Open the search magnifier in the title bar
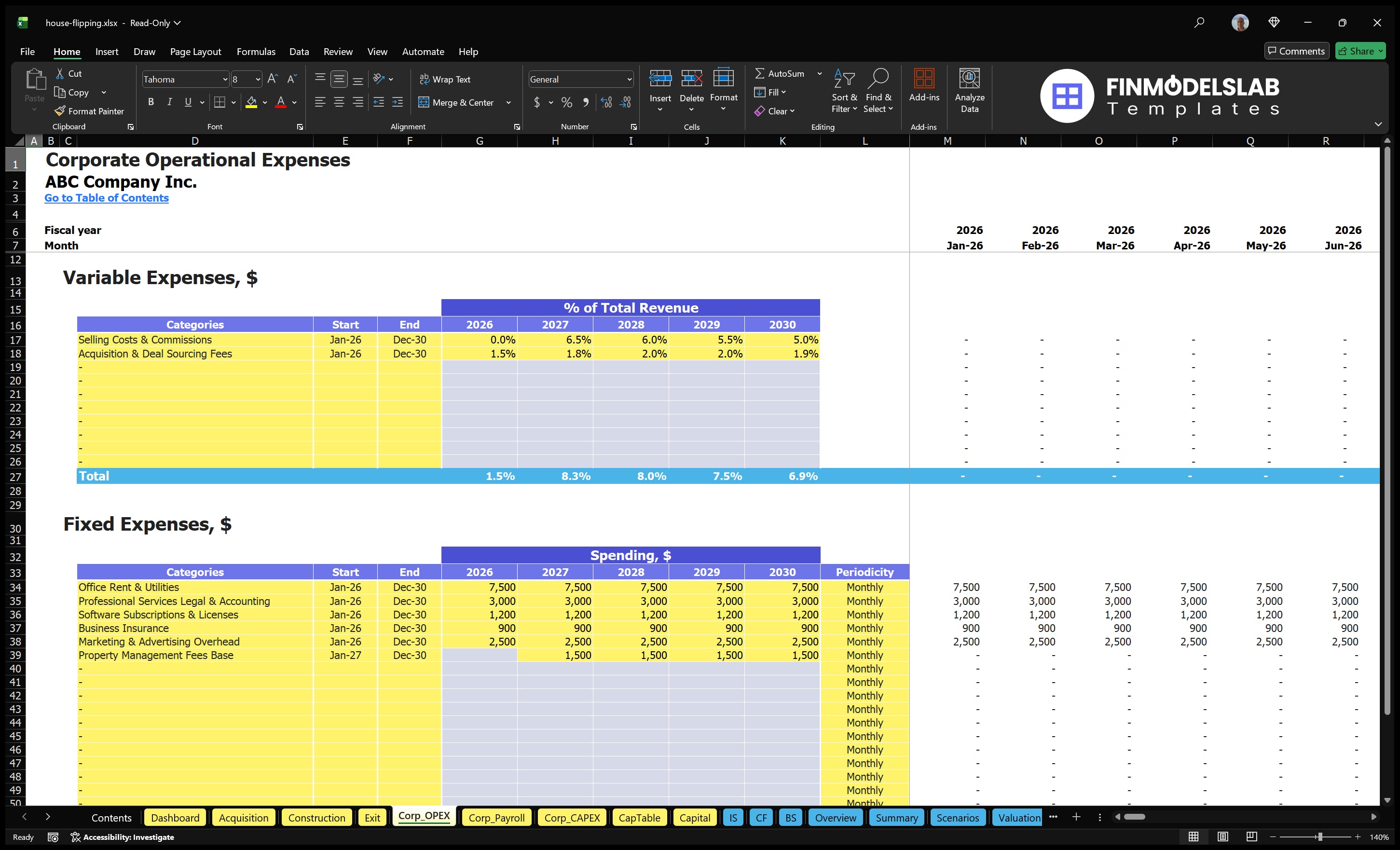Viewport: 1400px width, 850px height. click(1199, 23)
